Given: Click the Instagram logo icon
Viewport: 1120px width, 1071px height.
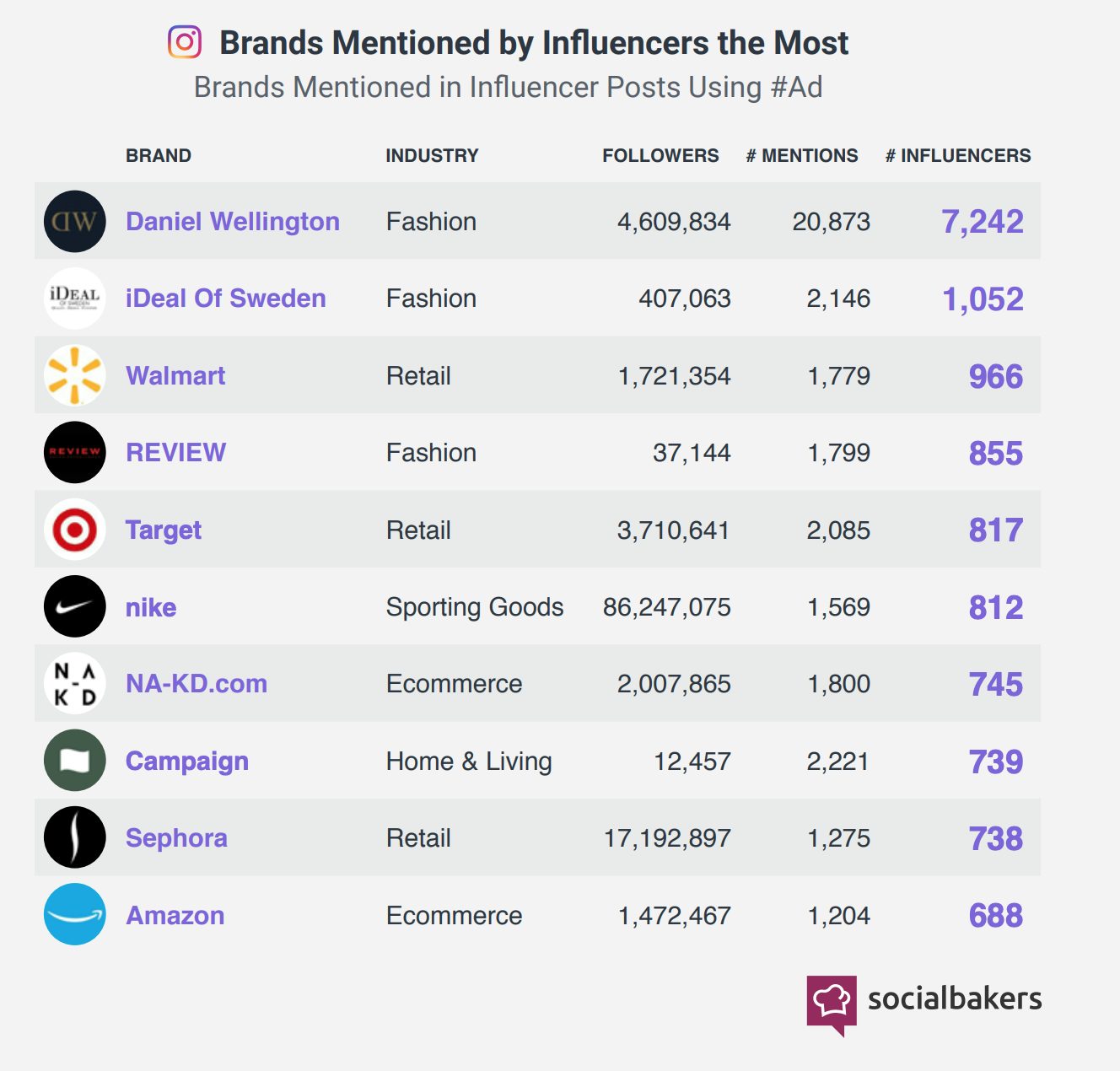Looking at the screenshot, I should 185,42.
